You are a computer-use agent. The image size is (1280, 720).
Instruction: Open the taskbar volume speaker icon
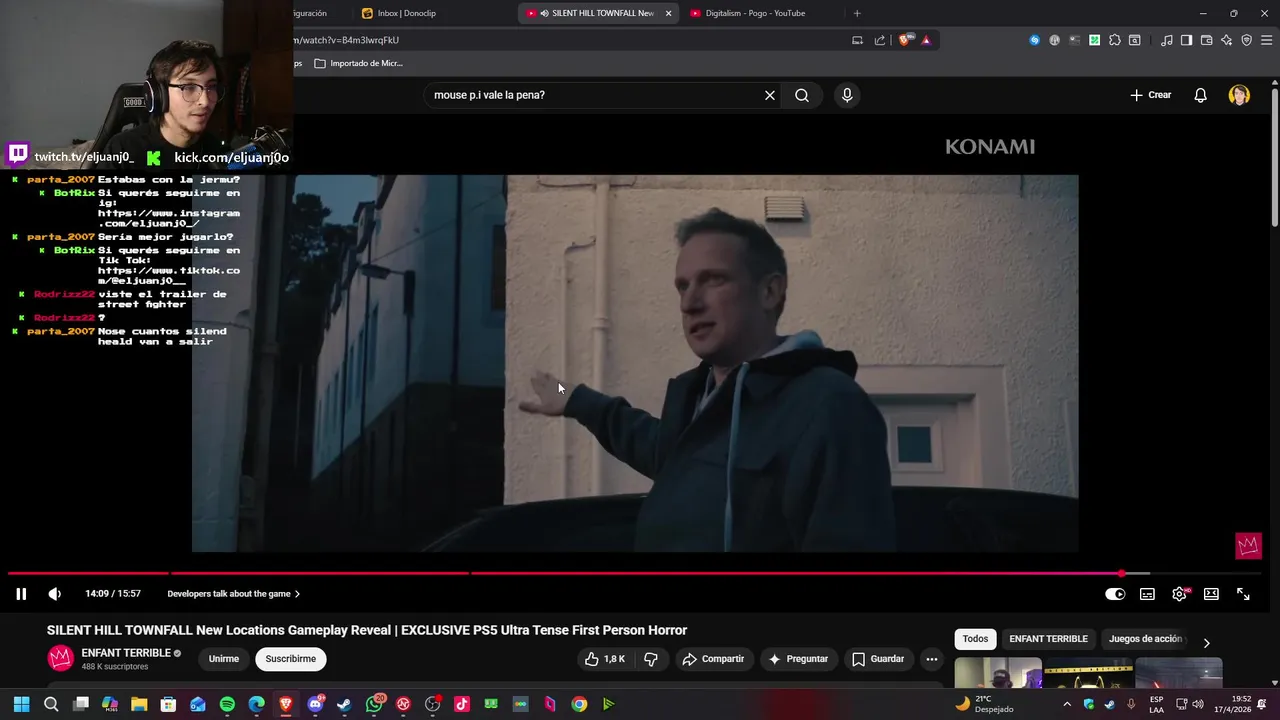(1198, 704)
